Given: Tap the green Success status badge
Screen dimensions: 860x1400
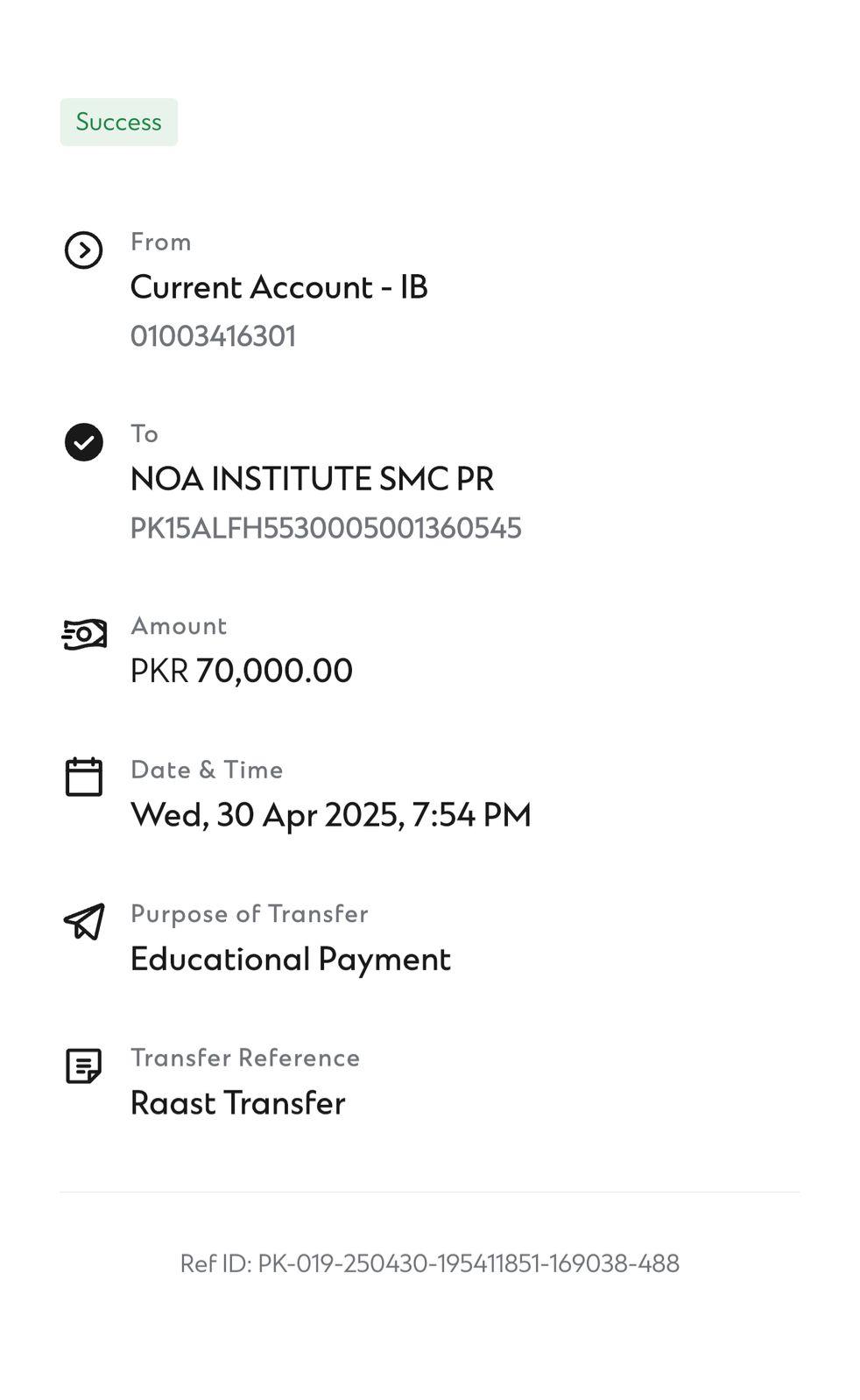Looking at the screenshot, I should (118, 122).
